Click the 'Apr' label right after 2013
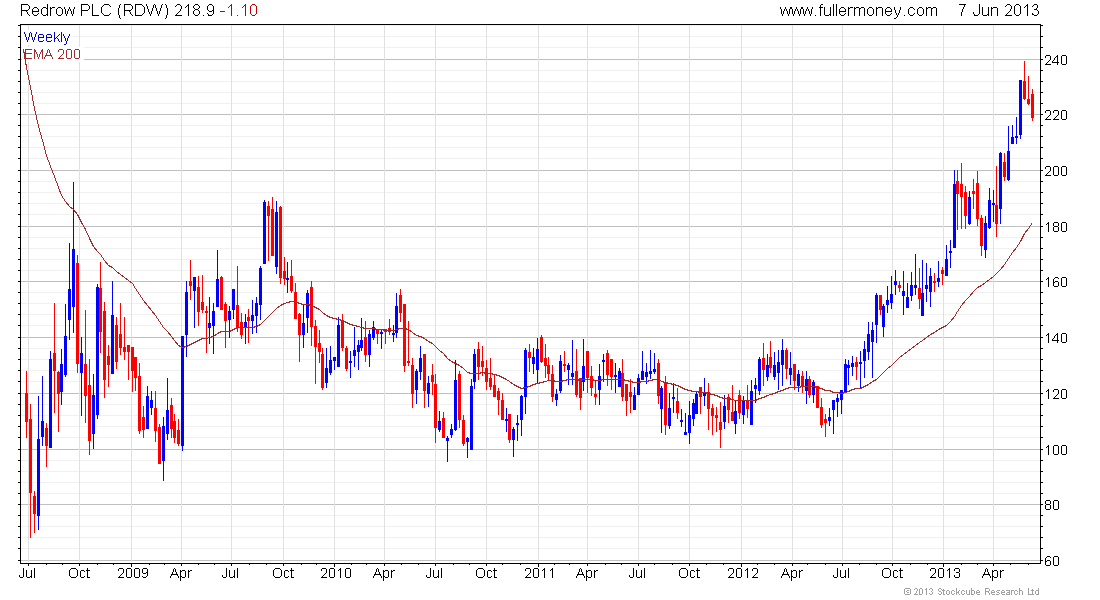 point(993,574)
